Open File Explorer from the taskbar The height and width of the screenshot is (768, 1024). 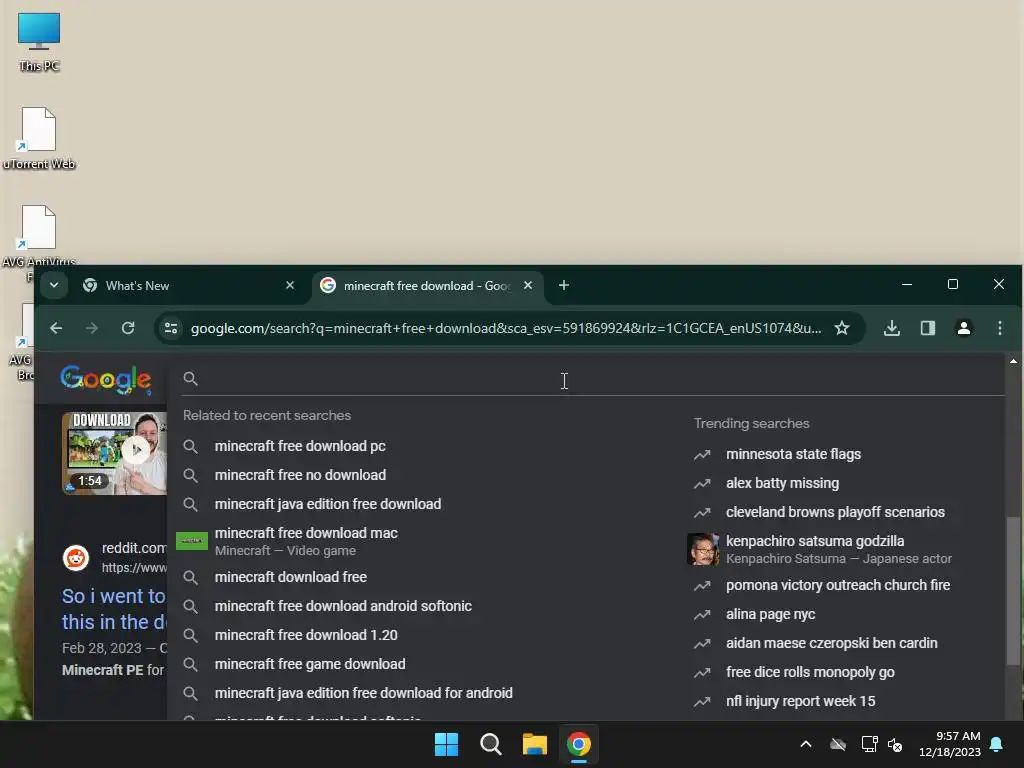pos(534,744)
